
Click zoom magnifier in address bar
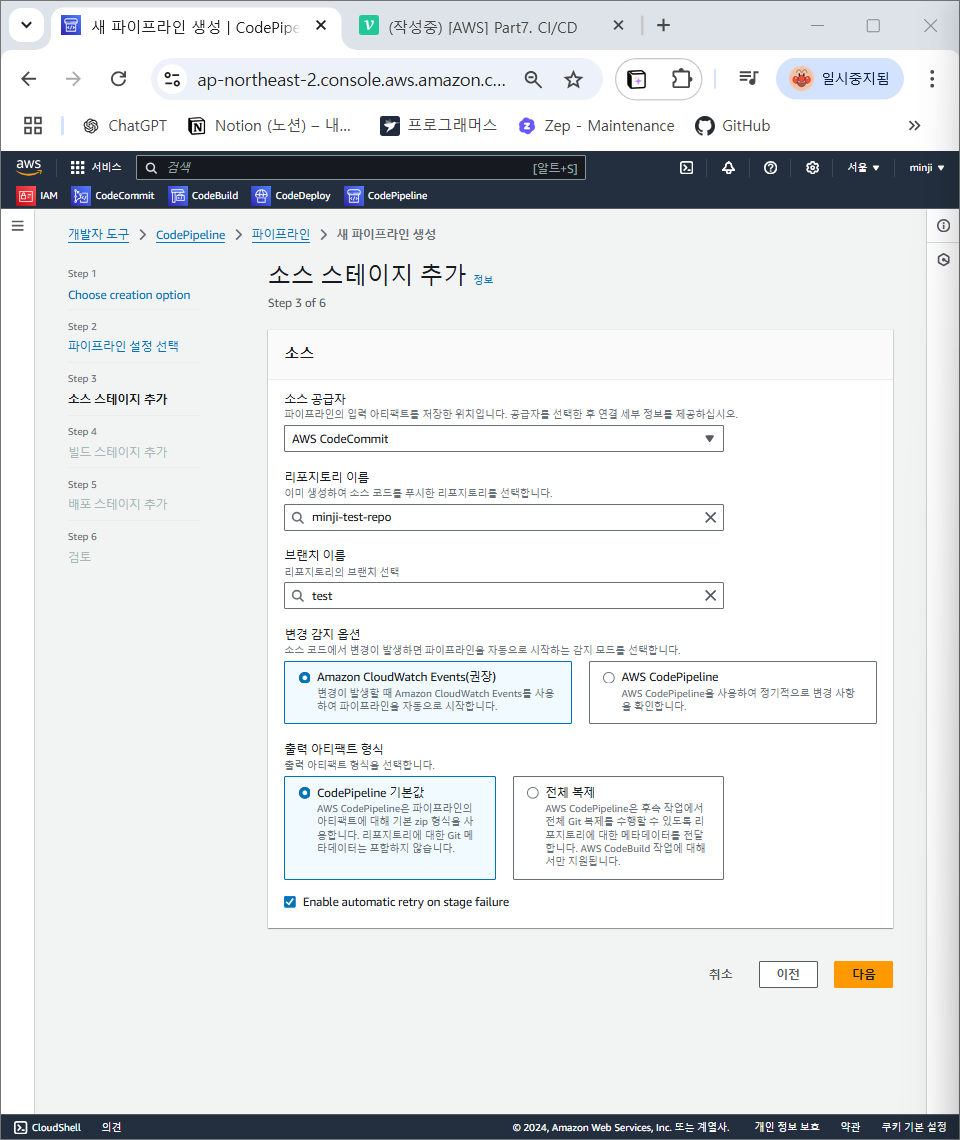pos(533,79)
